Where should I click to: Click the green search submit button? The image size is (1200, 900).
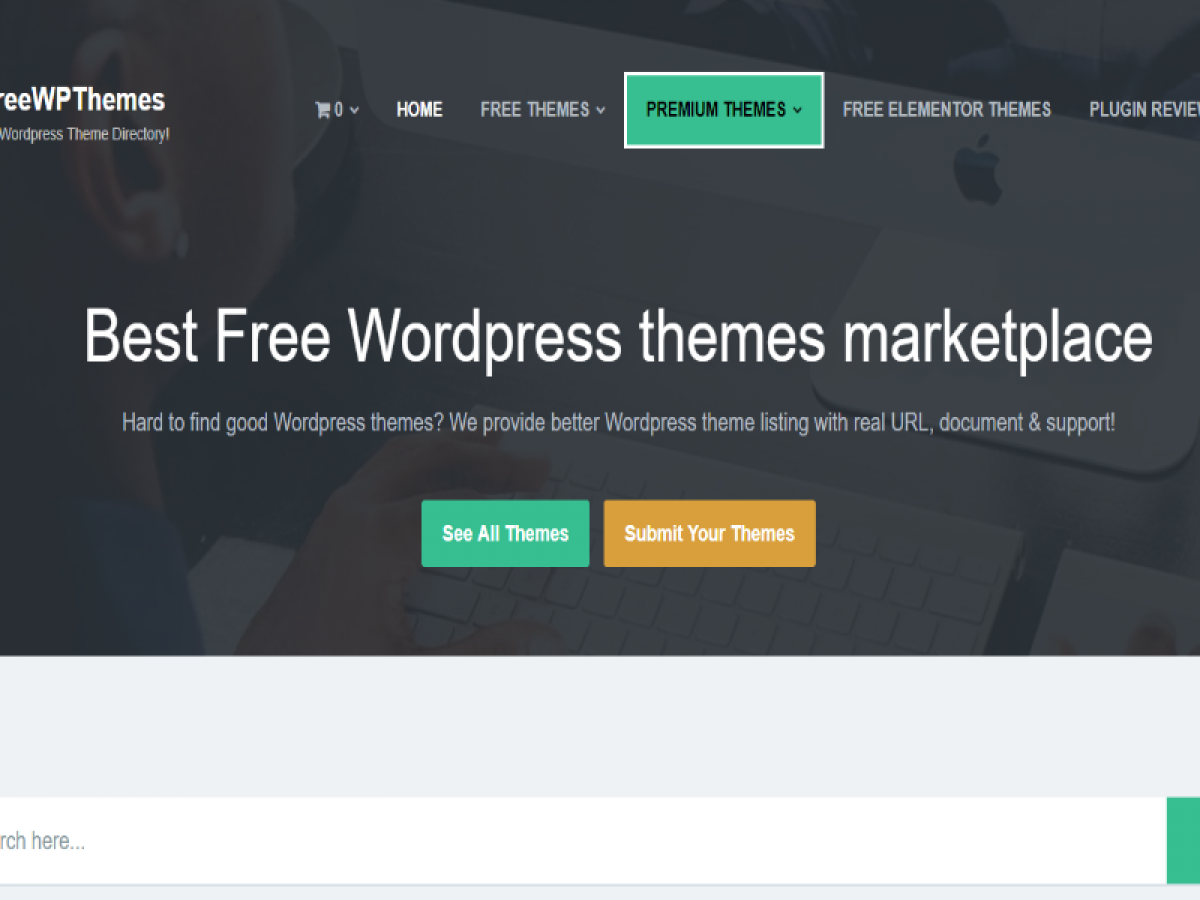coord(1184,841)
